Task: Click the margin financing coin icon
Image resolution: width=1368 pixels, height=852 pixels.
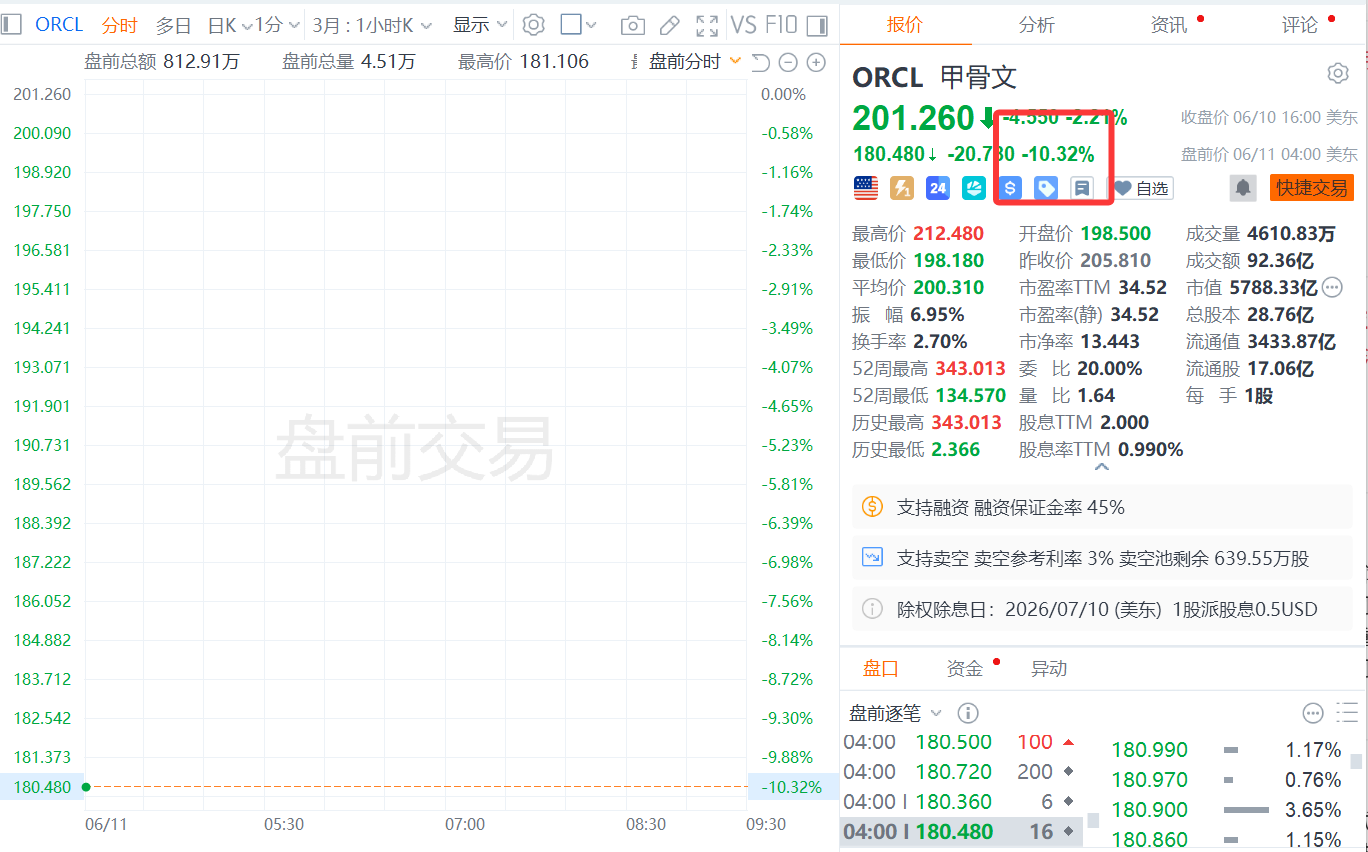Action: [872, 507]
